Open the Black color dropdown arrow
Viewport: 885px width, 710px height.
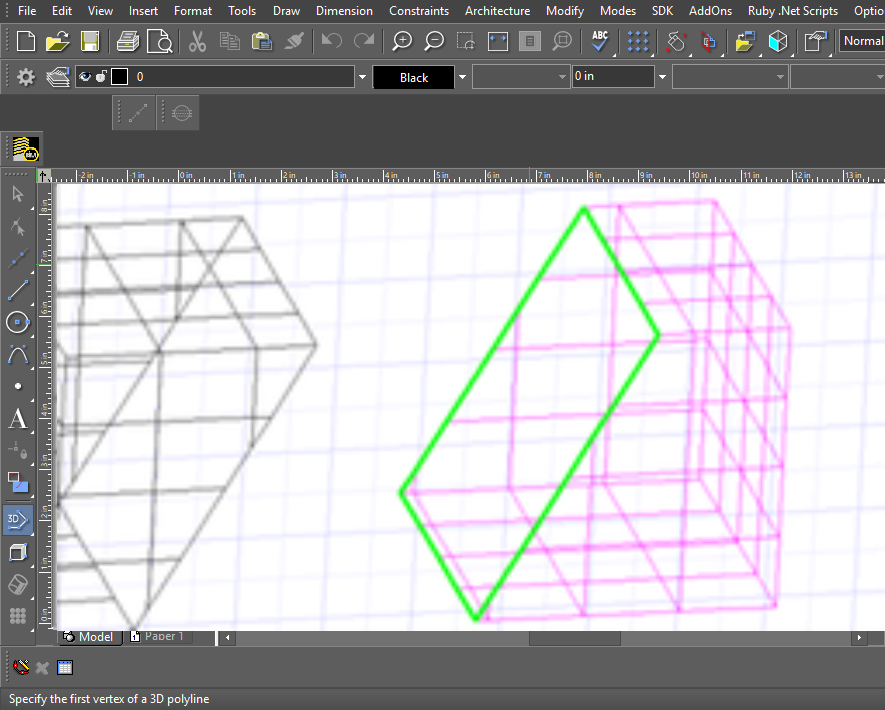(x=462, y=77)
